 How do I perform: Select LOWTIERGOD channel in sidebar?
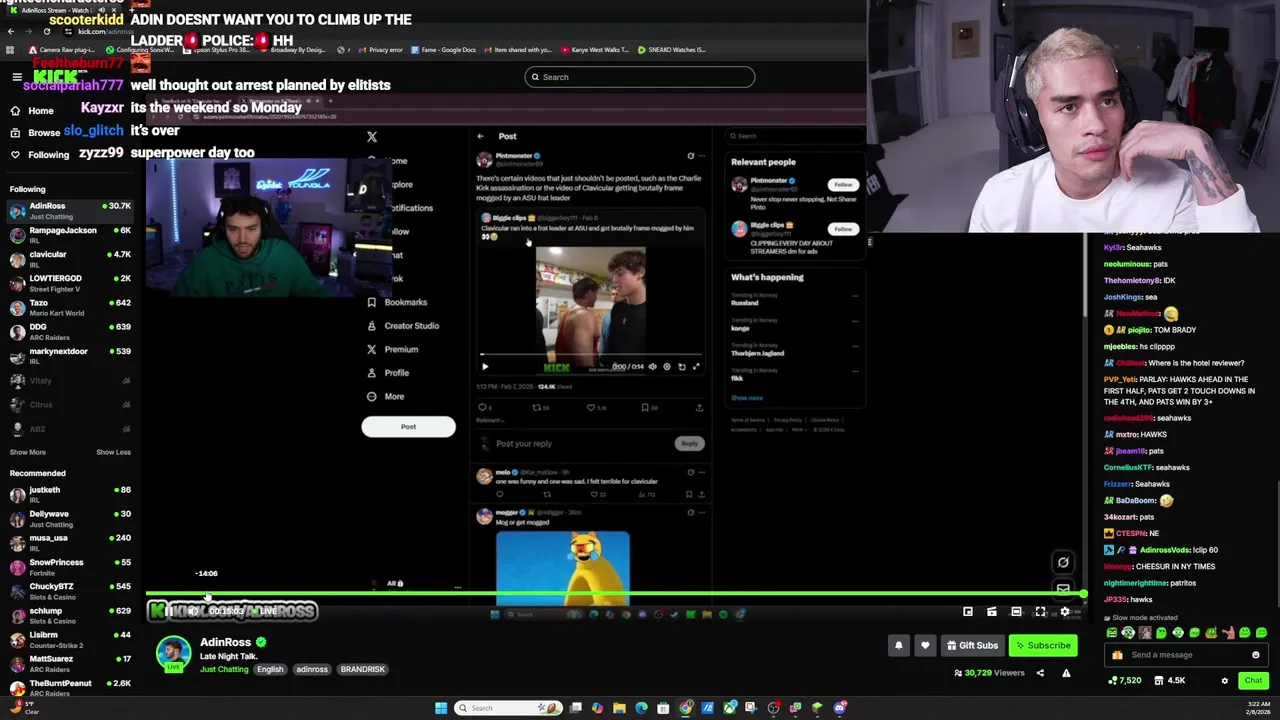pyautogui.click(x=70, y=283)
